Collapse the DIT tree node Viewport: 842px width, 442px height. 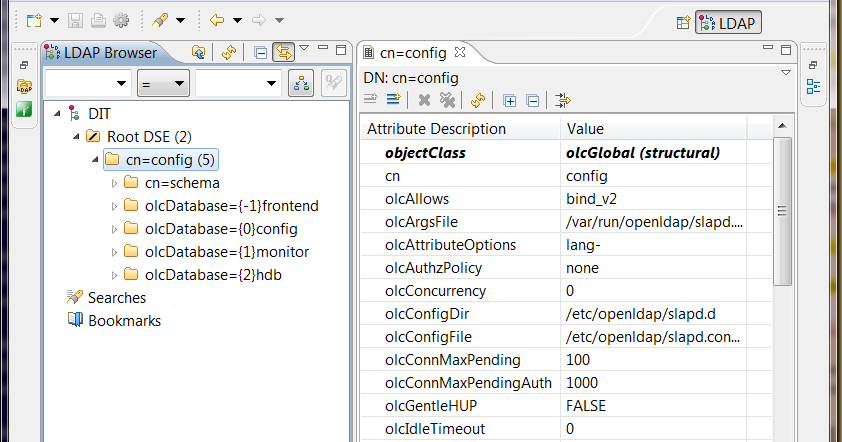coord(57,114)
